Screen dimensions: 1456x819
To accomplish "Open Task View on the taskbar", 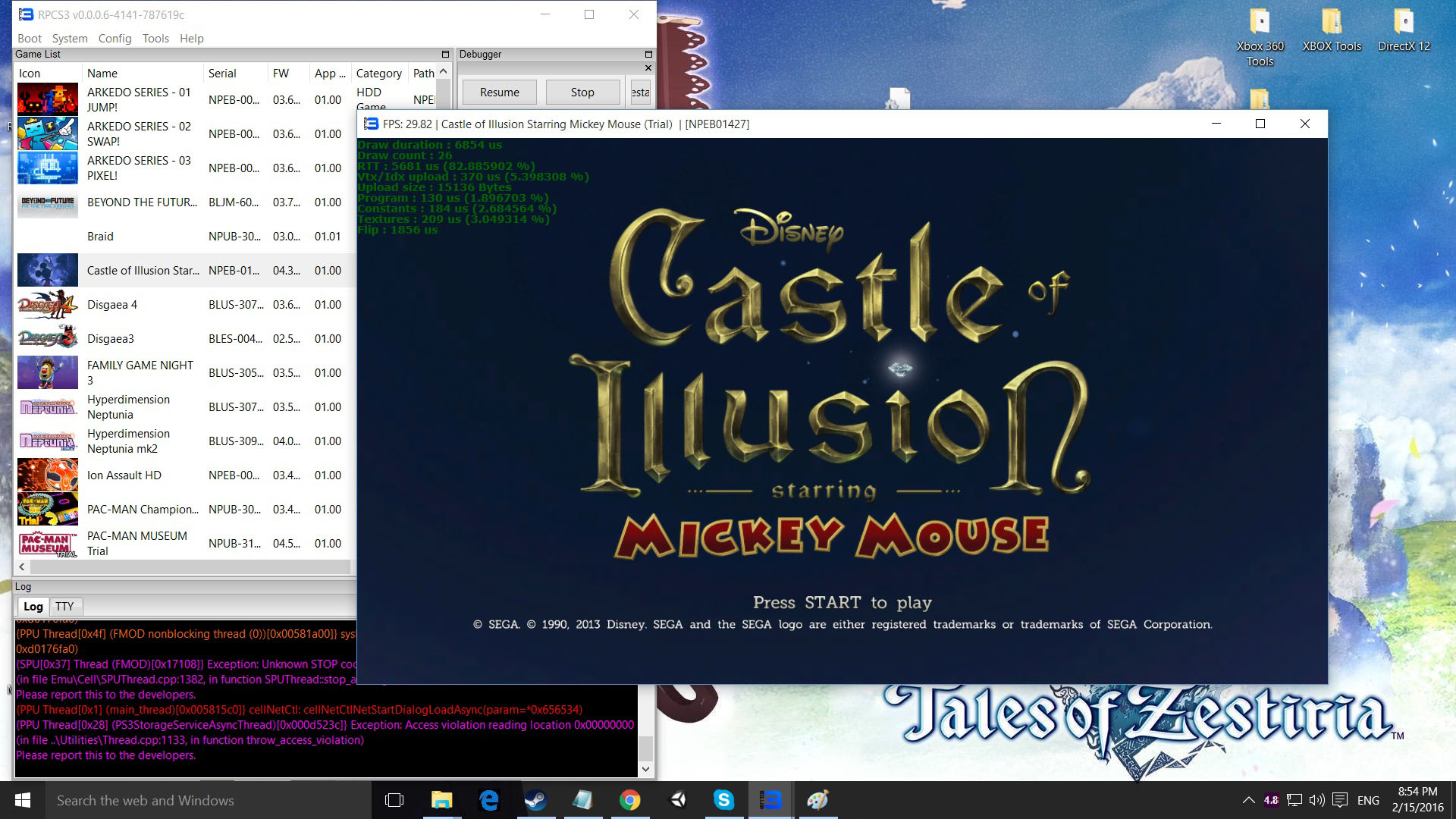I will [x=394, y=800].
